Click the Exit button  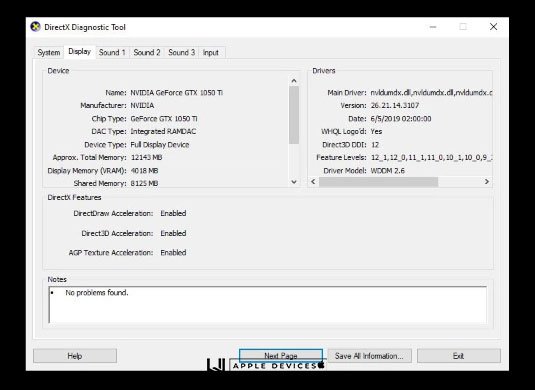click(x=459, y=356)
